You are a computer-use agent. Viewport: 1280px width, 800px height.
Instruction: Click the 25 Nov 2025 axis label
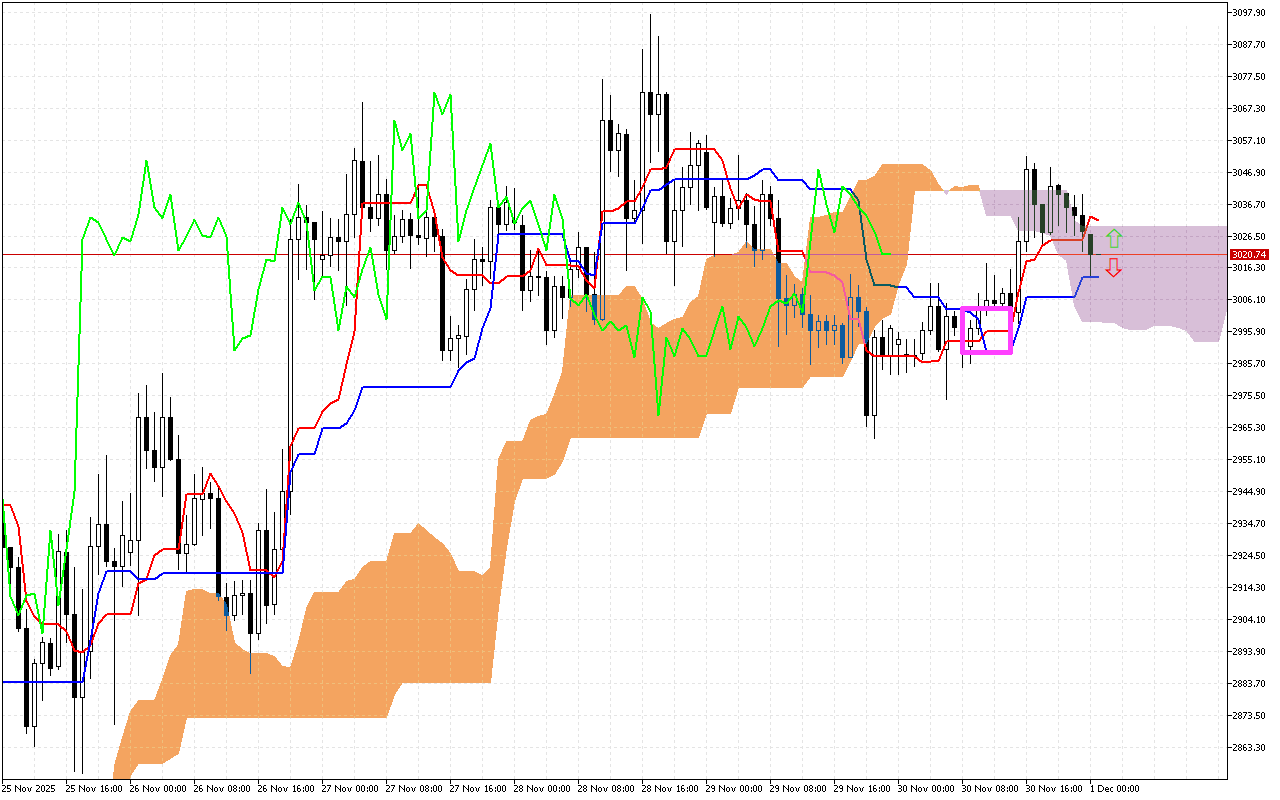[30, 787]
